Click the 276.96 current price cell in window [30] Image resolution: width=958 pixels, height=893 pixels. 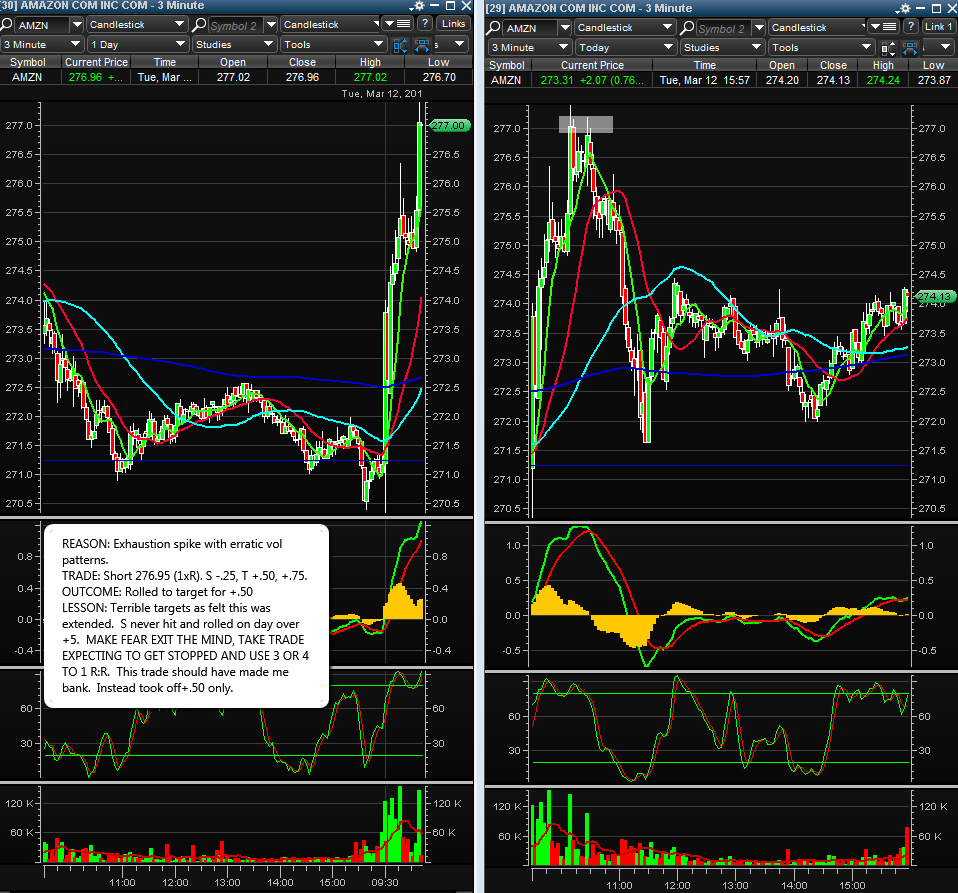coord(95,77)
